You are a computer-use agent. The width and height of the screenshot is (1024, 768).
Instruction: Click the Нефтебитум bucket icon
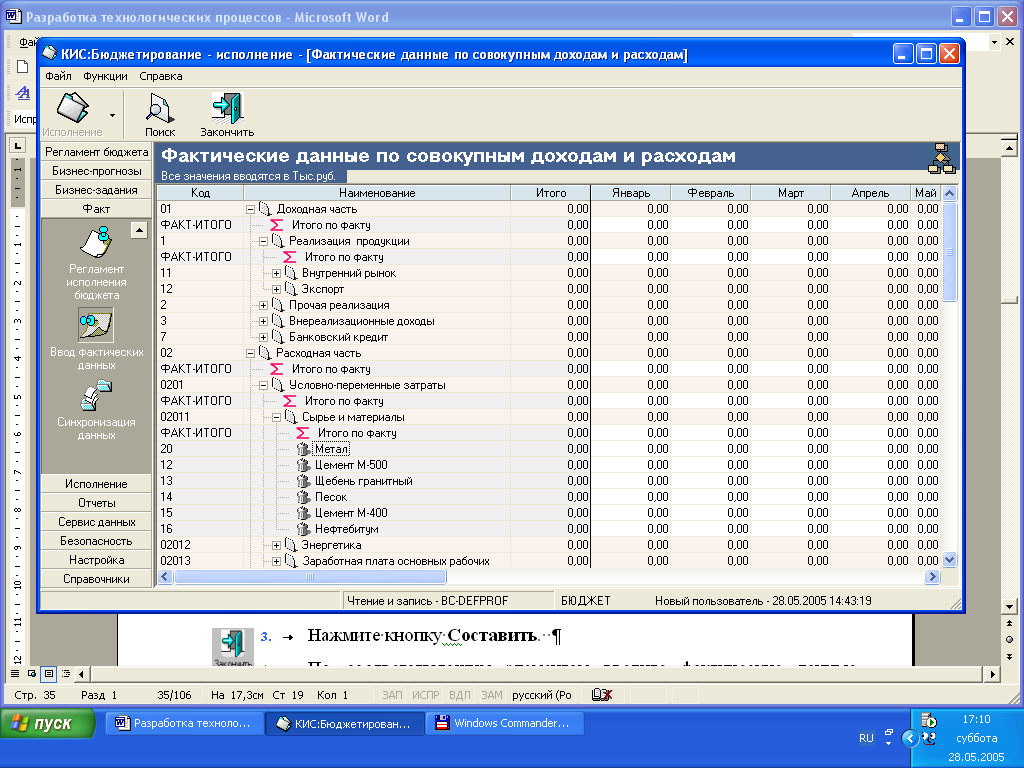303,529
